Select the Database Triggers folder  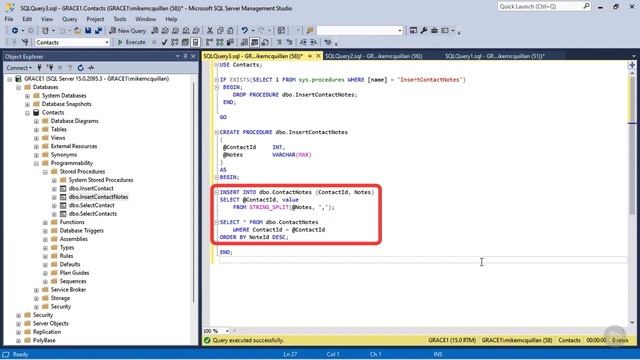[x=82, y=231]
